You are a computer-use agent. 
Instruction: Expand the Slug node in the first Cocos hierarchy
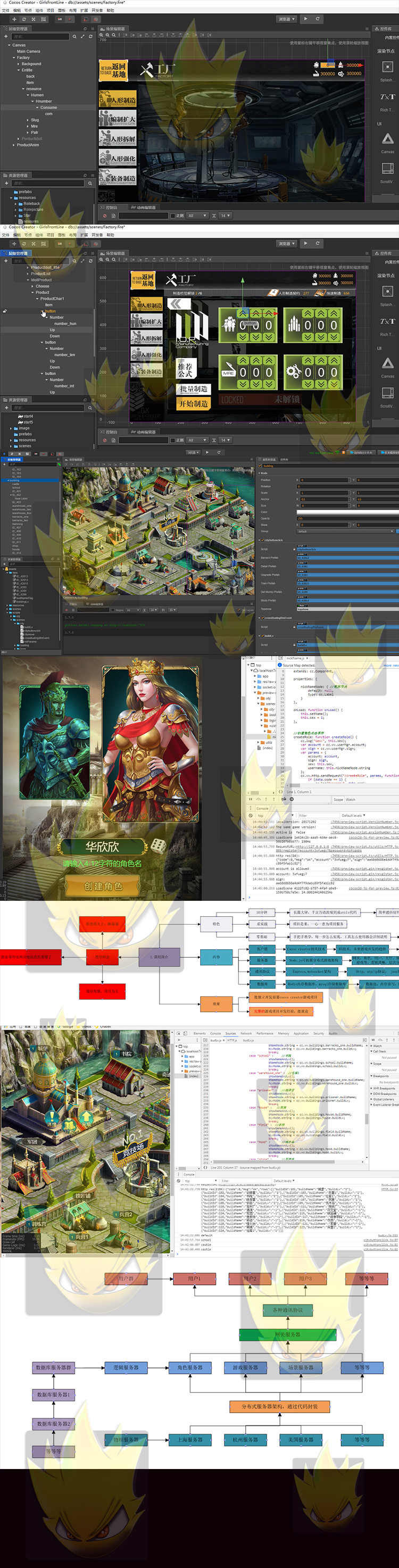tap(27, 120)
